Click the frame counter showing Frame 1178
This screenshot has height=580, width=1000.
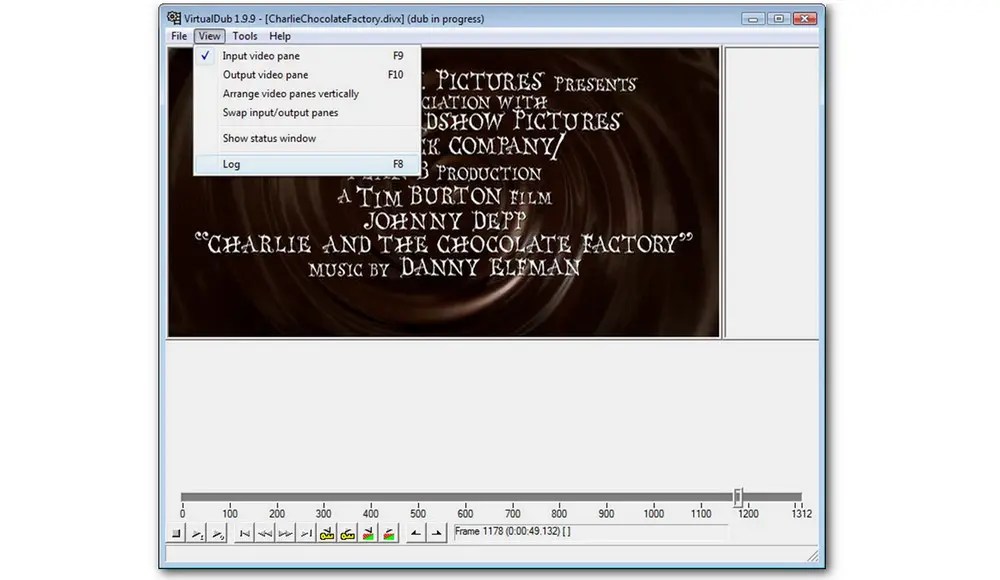[x=510, y=532]
